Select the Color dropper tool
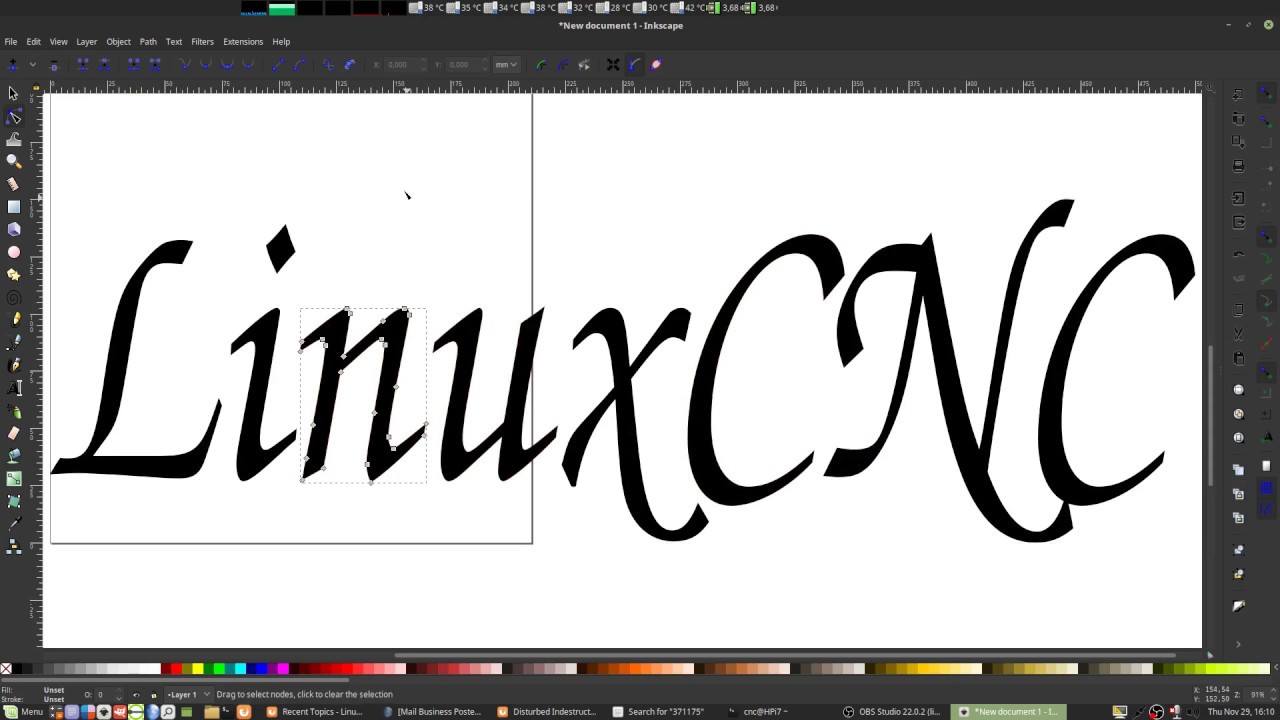1280x720 pixels. 13,524
